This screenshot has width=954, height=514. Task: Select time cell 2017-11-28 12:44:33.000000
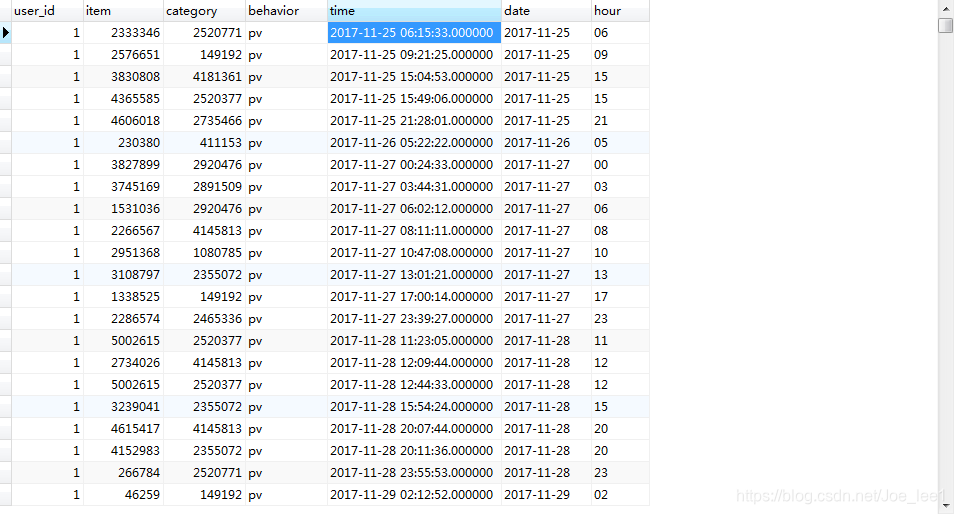[x=414, y=384]
